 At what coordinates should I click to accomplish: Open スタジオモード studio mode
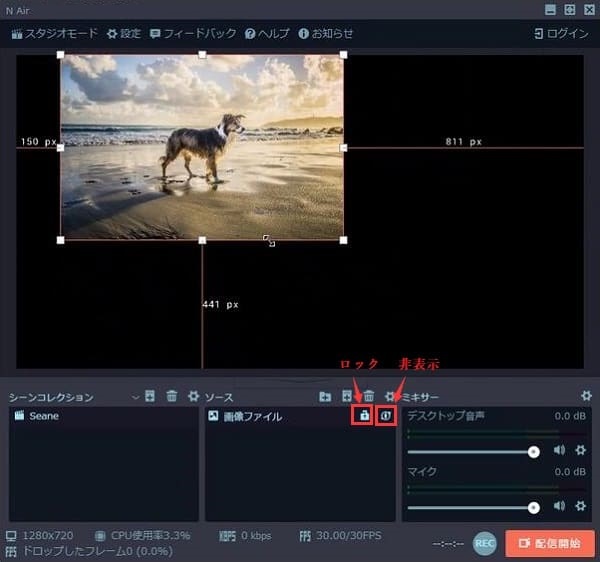(x=54, y=34)
